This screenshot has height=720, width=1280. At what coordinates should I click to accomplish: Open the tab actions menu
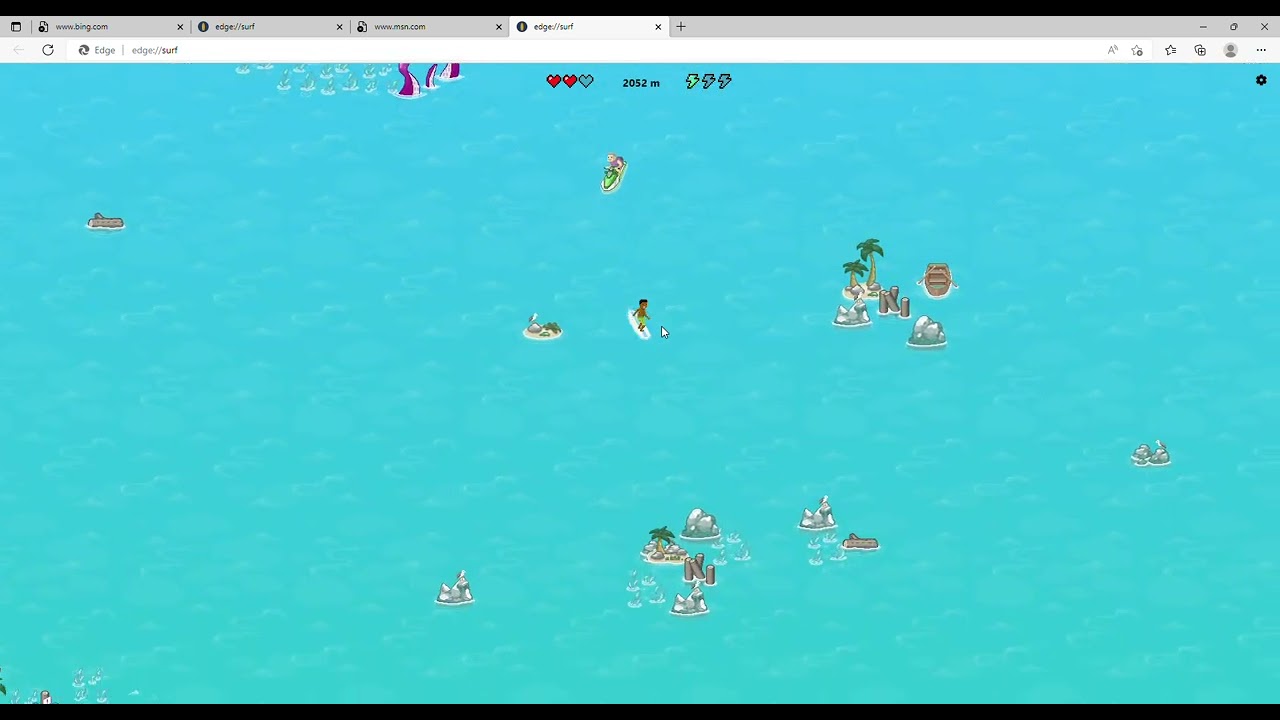click(x=15, y=27)
